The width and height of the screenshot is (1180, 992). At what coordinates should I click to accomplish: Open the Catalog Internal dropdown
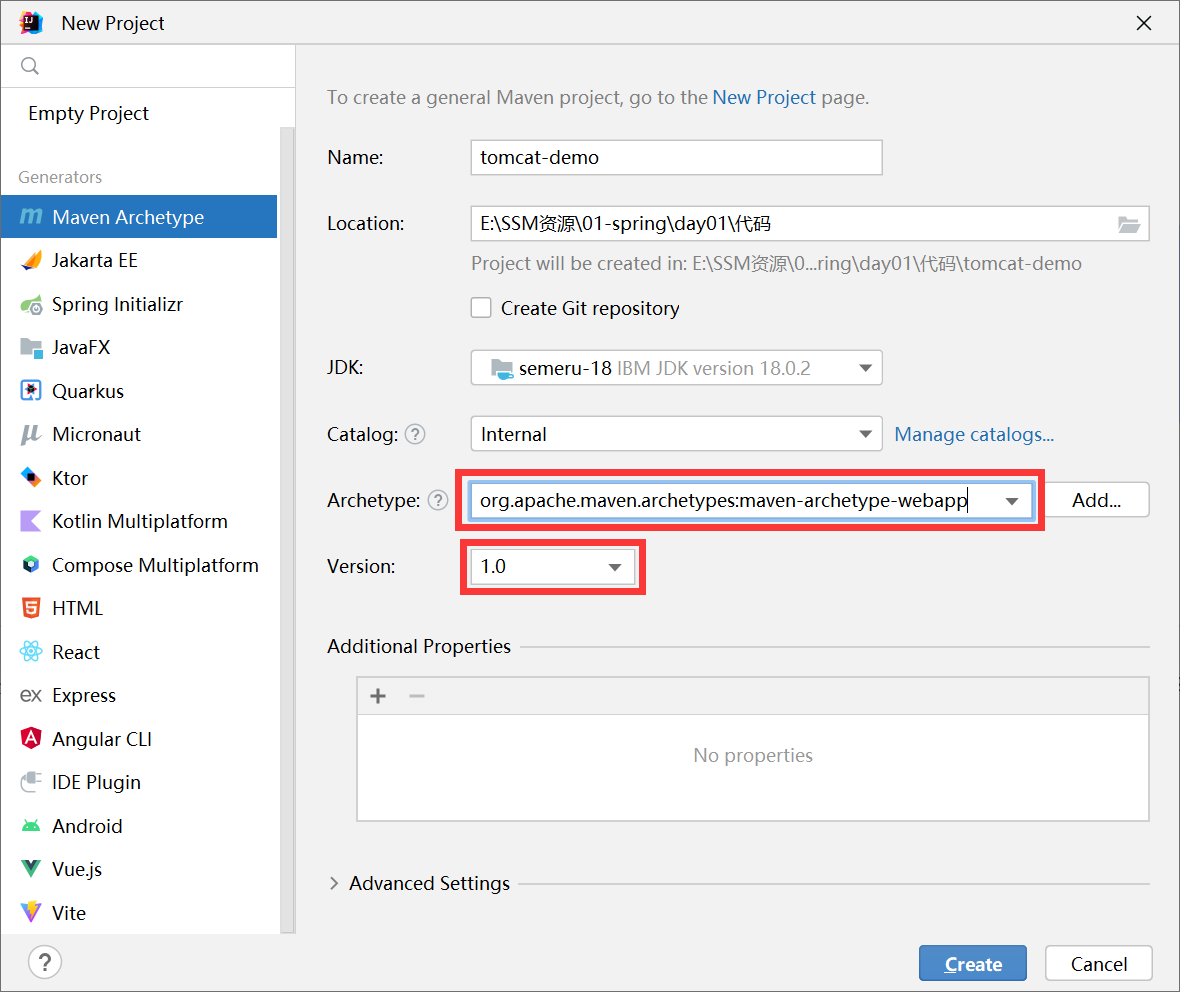point(677,434)
